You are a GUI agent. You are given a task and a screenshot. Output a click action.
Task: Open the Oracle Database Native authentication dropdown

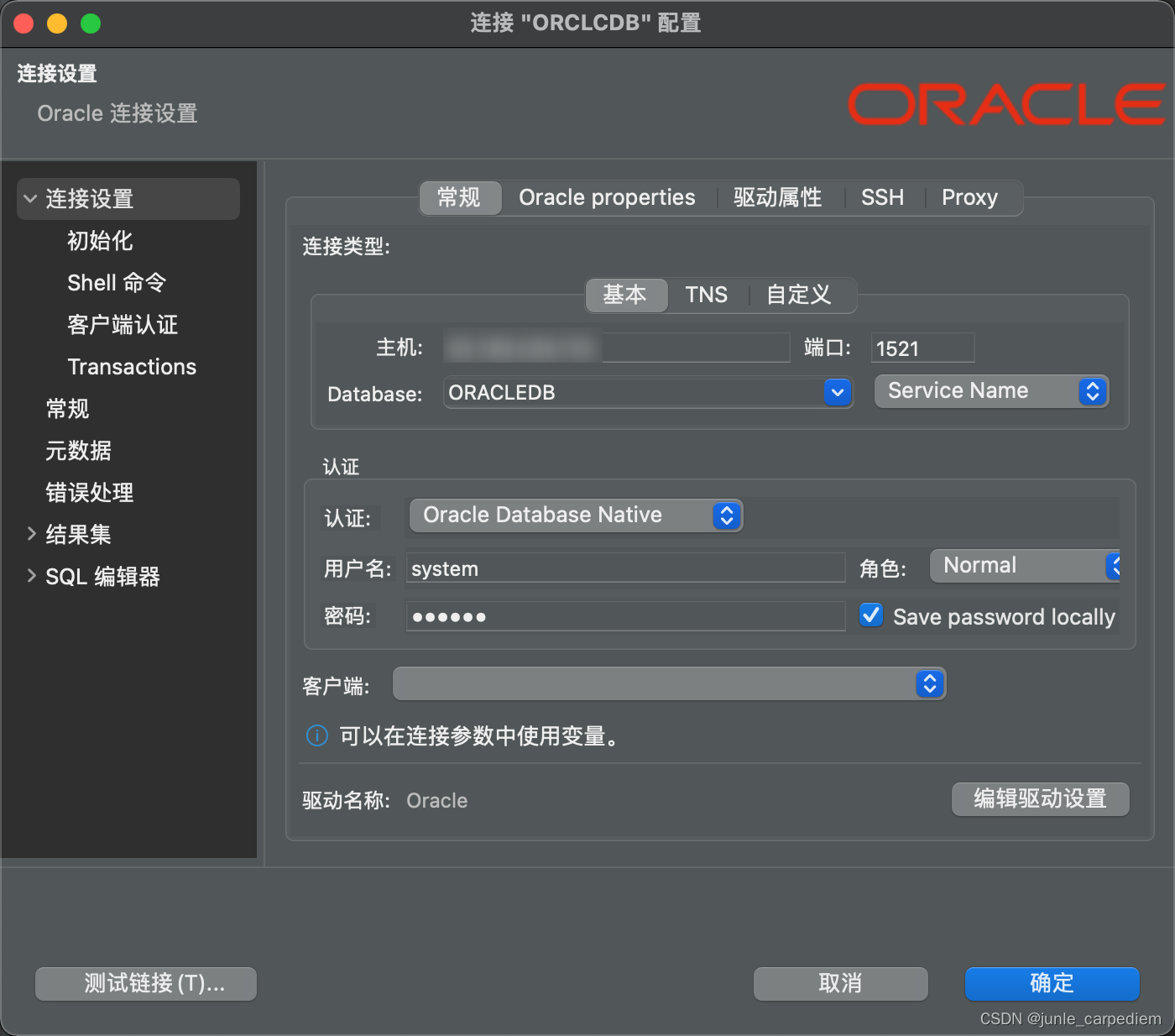click(x=576, y=515)
